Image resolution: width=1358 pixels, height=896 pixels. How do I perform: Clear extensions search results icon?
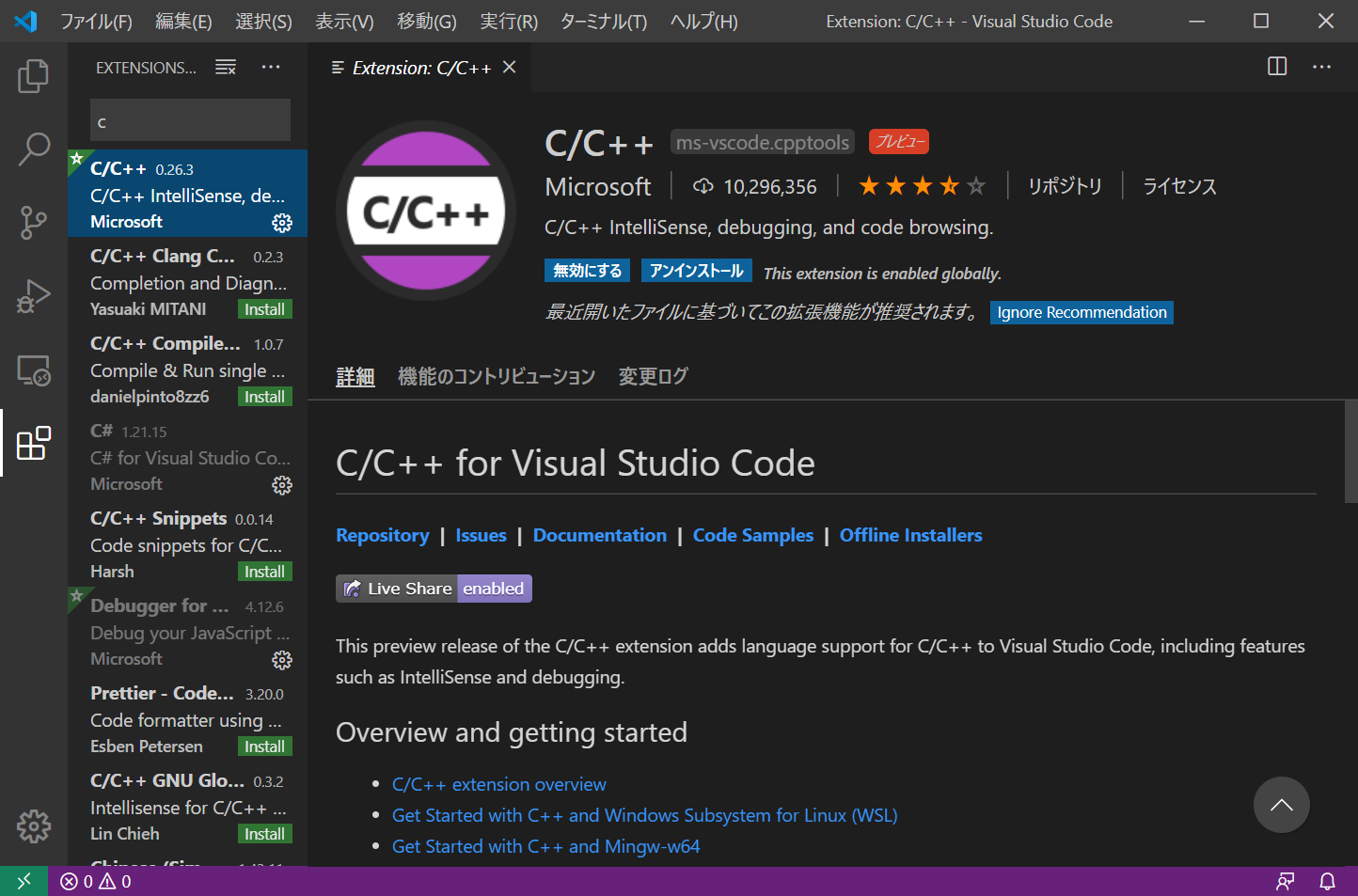pyautogui.click(x=226, y=67)
